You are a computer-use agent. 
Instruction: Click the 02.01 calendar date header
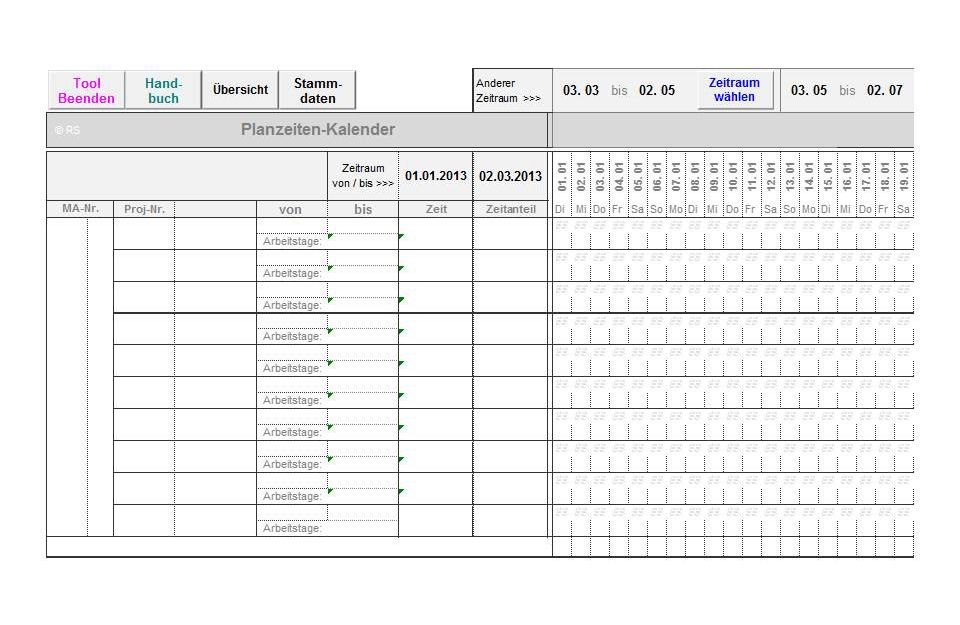[x=581, y=176]
